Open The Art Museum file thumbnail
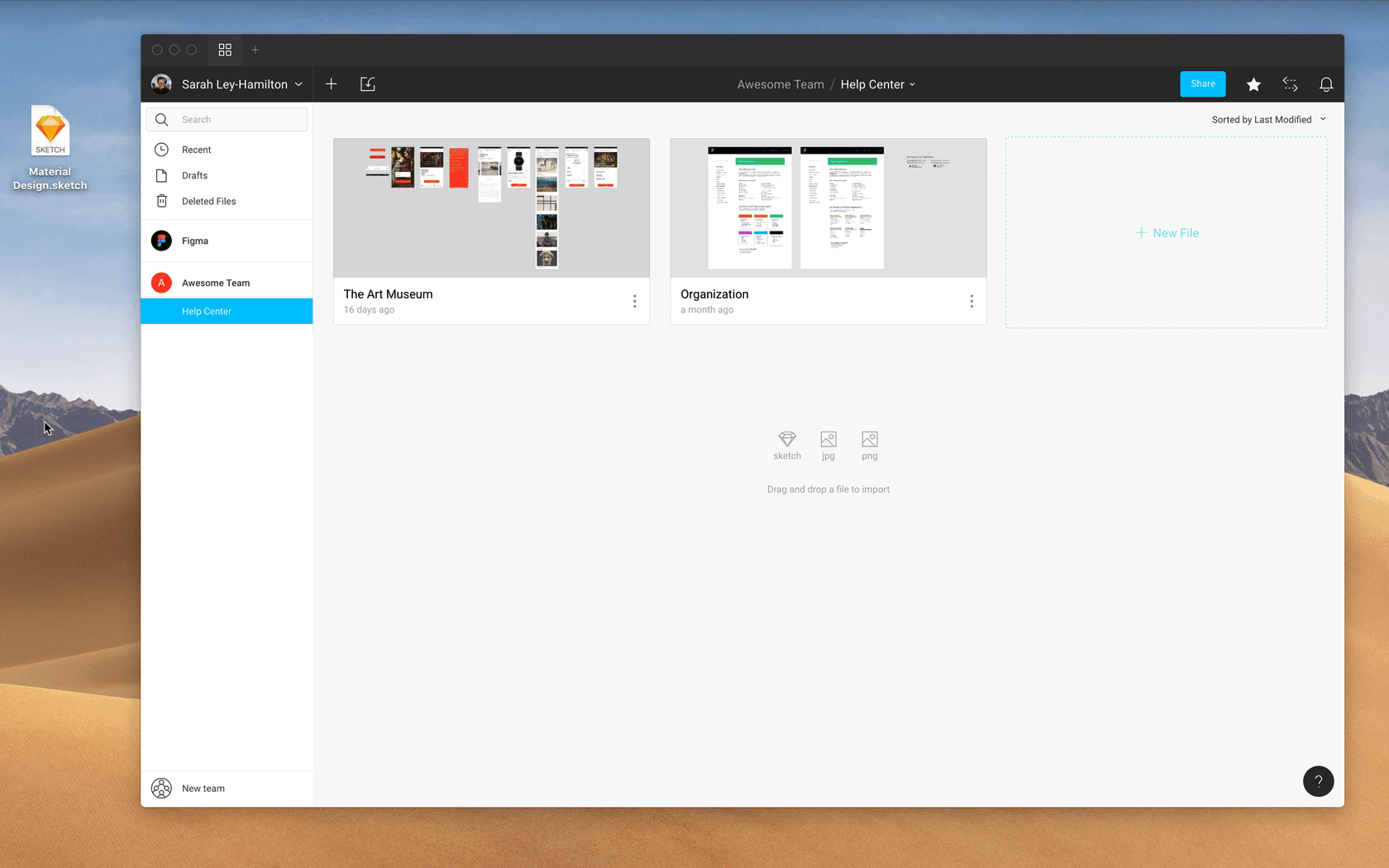 tap(491, 207)
